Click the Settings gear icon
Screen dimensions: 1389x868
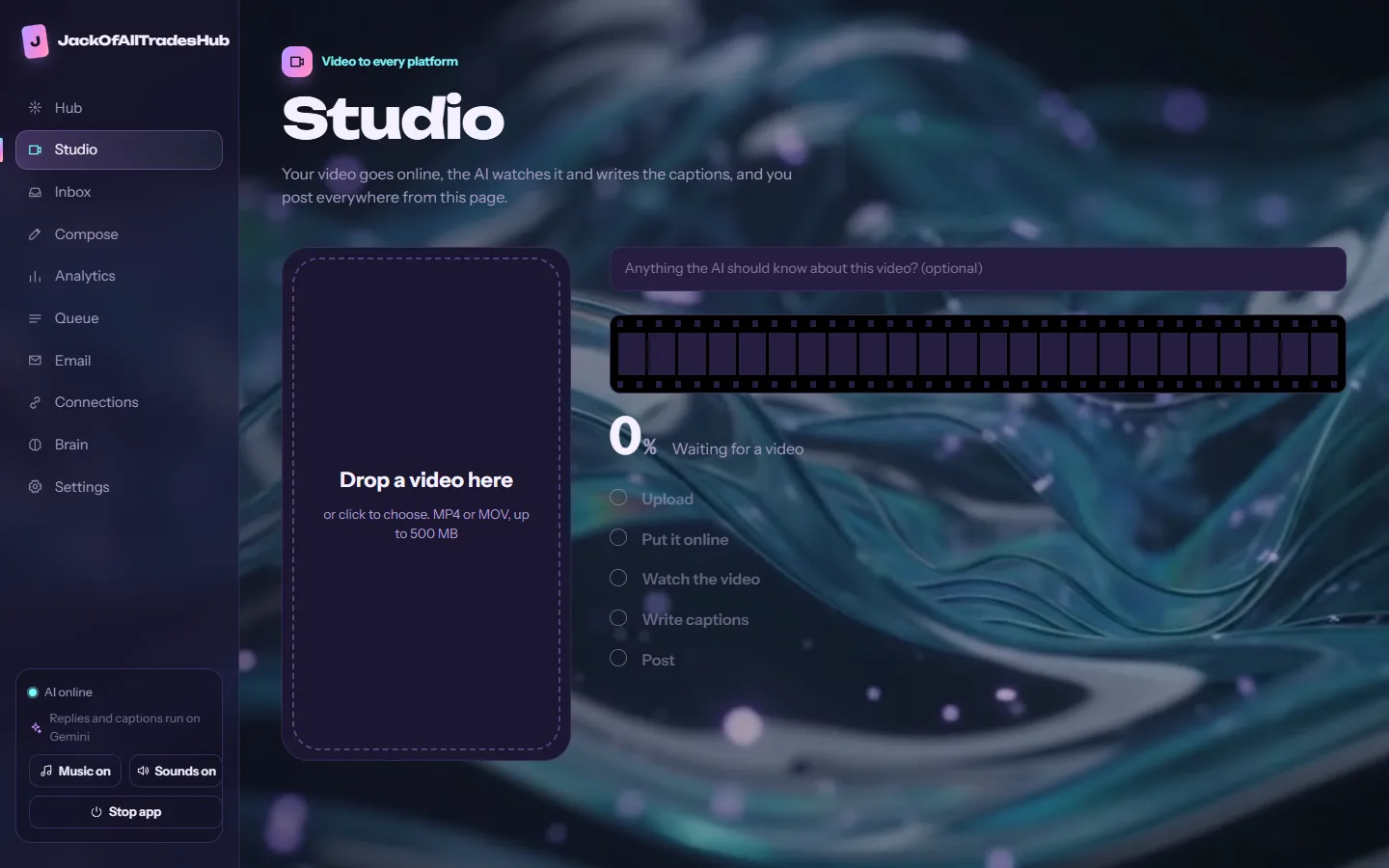pos(35,487)
